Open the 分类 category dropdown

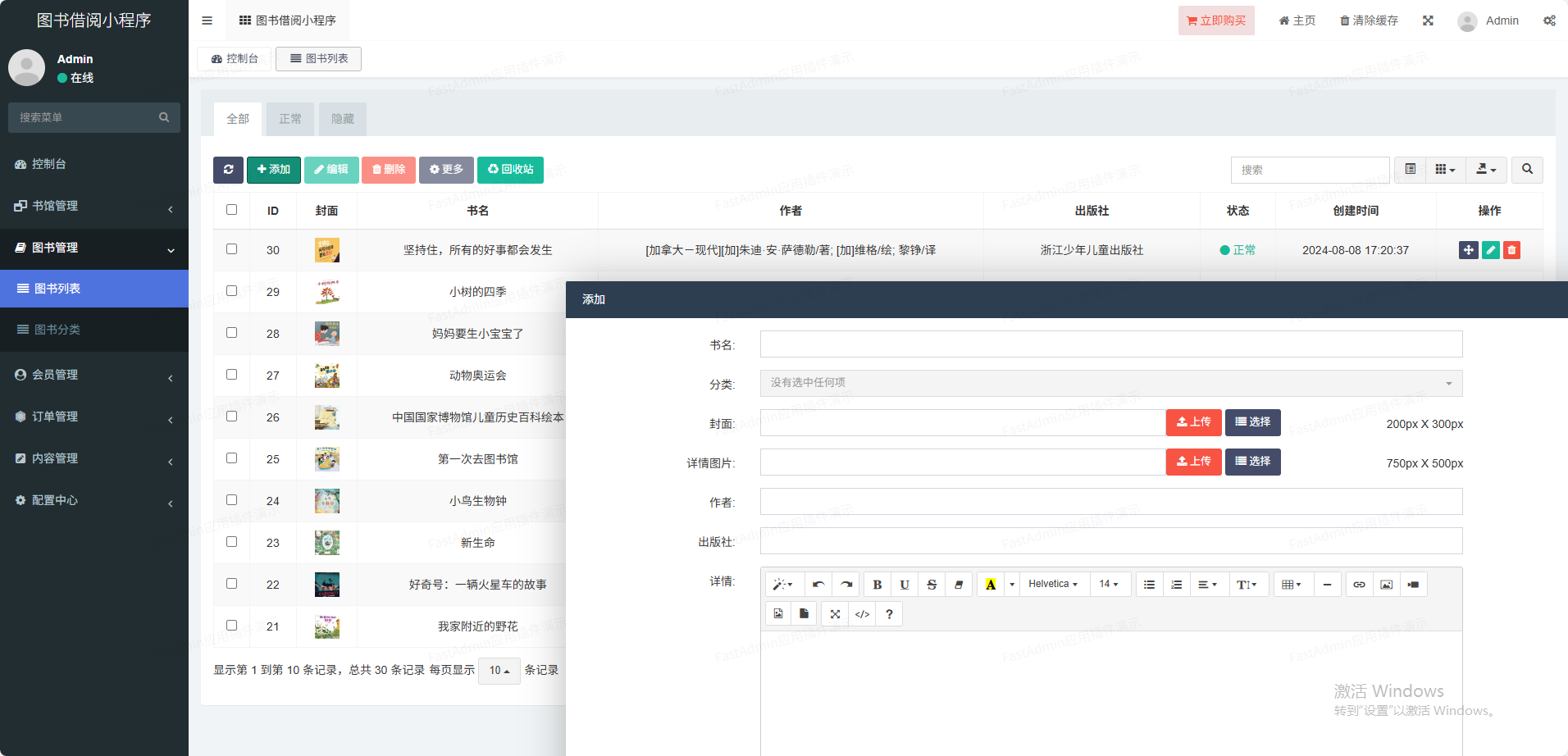pos(1110,383)
